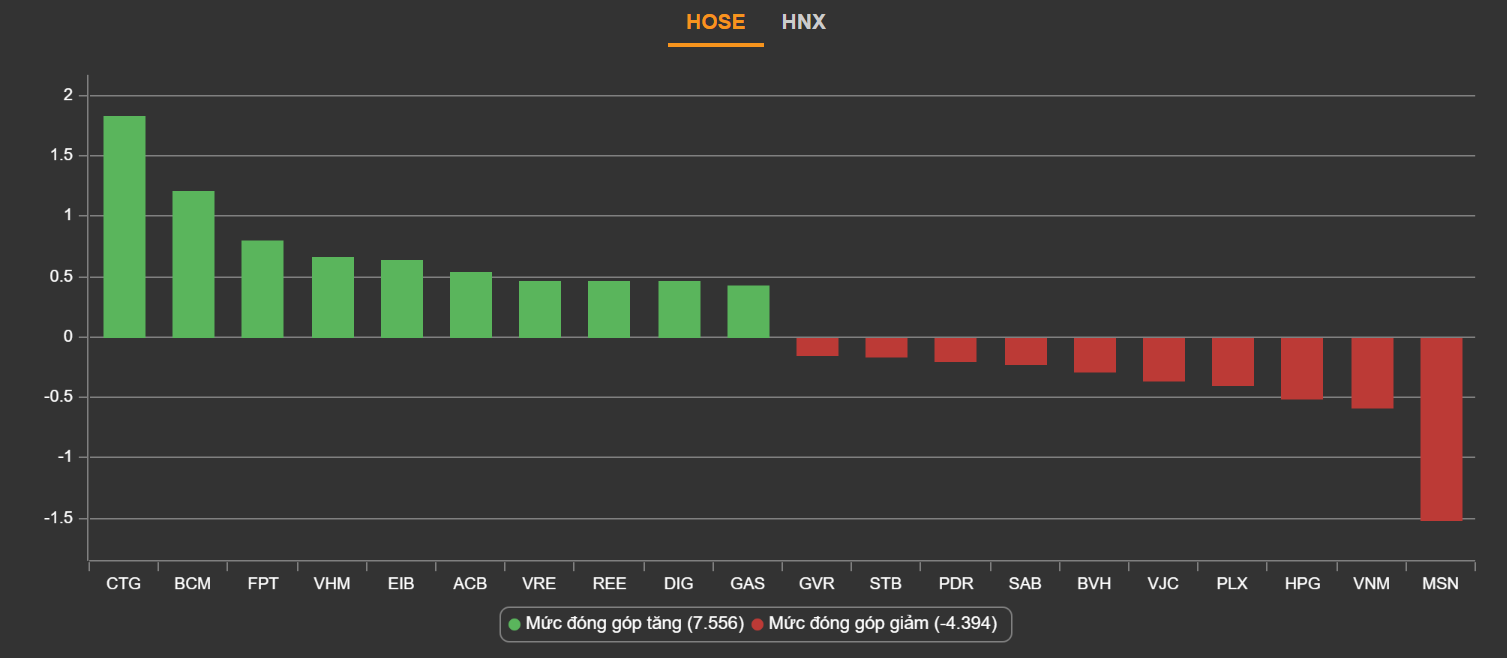Switch to the HNX tab

click(x=803, y=22)
